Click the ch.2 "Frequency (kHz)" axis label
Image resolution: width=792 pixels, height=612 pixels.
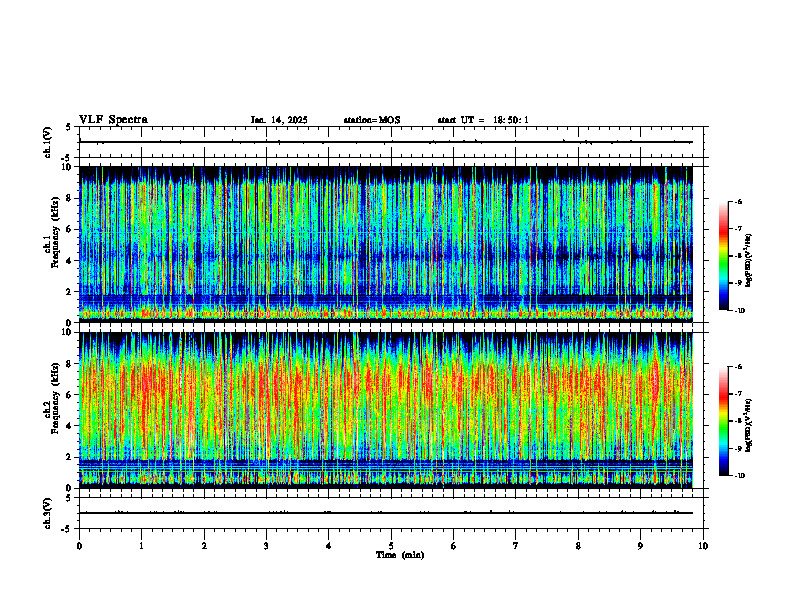click(55, 398)
